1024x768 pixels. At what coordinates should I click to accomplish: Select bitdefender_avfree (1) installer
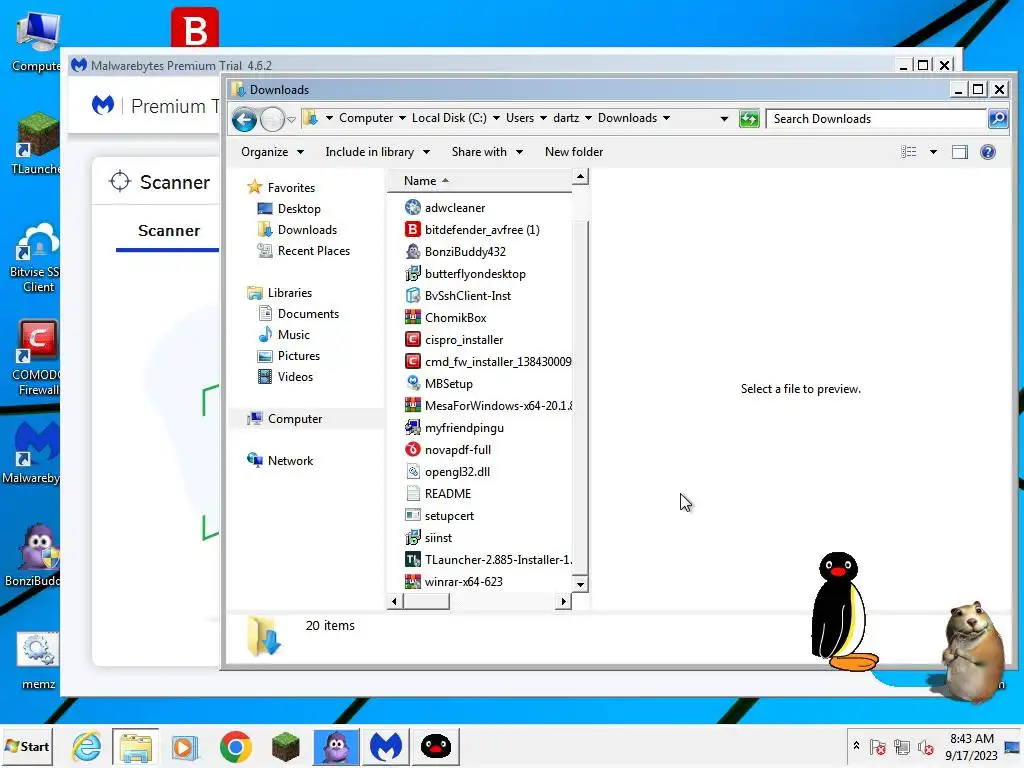(x=472, y=230)
